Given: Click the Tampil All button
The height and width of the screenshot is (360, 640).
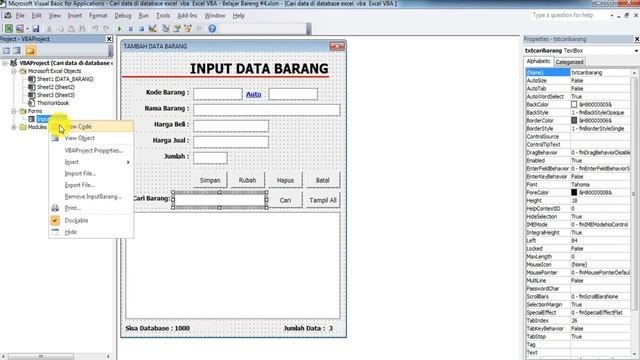Looking at the screenshot, I should tap(322, 200).
